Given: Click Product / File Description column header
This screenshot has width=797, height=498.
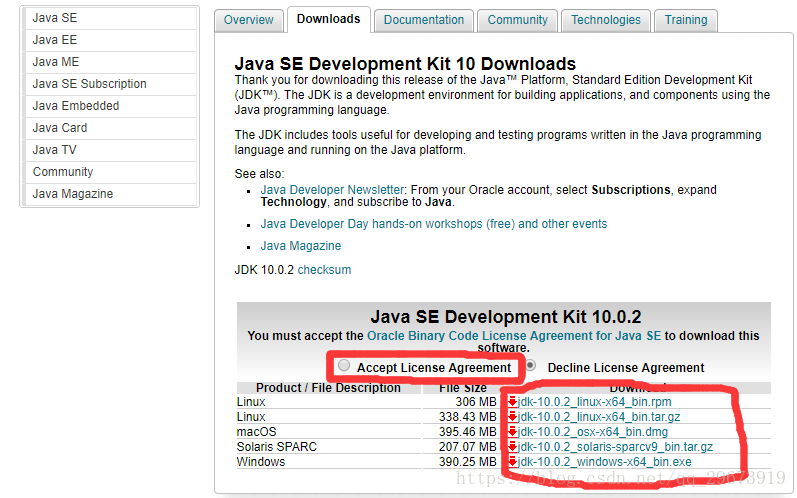Looking at the screenshot, I should click(328, 388).
